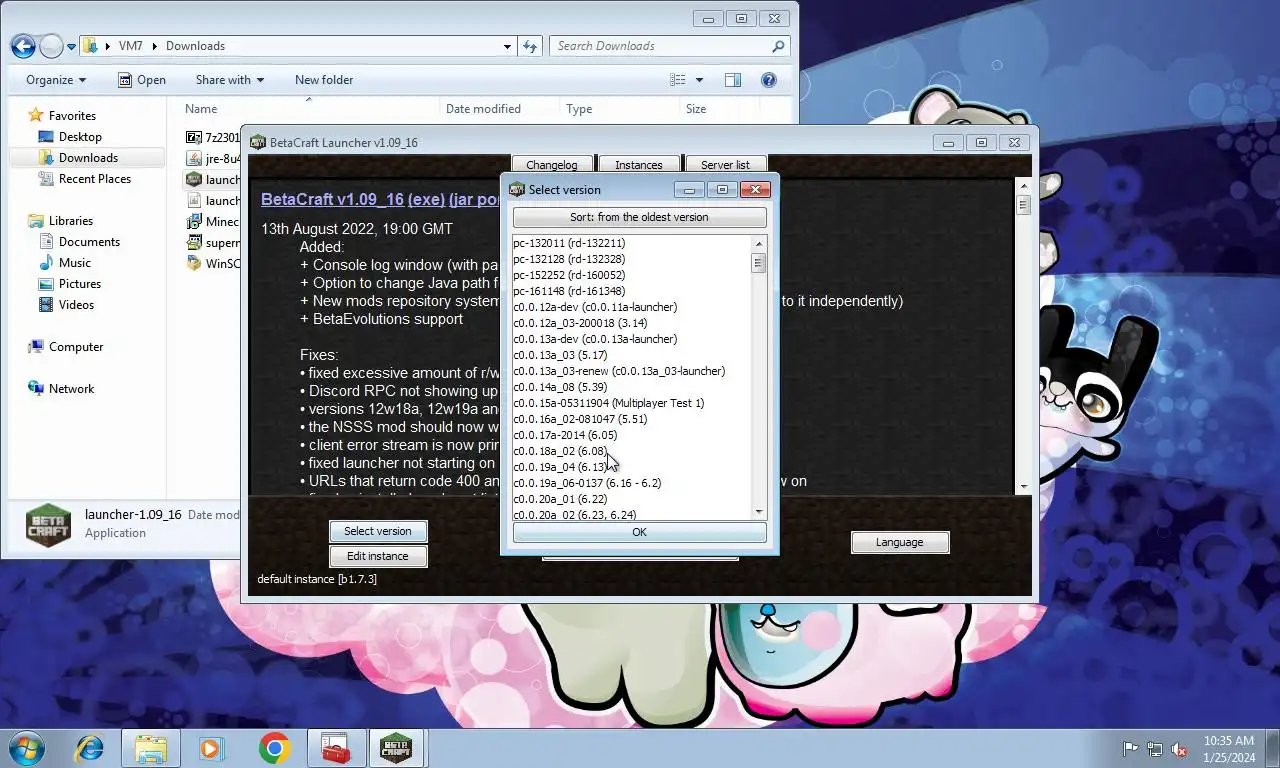The image size is (1280, 768).
Task: Click the Select version button in launcher
Action: tap(378, 531)
